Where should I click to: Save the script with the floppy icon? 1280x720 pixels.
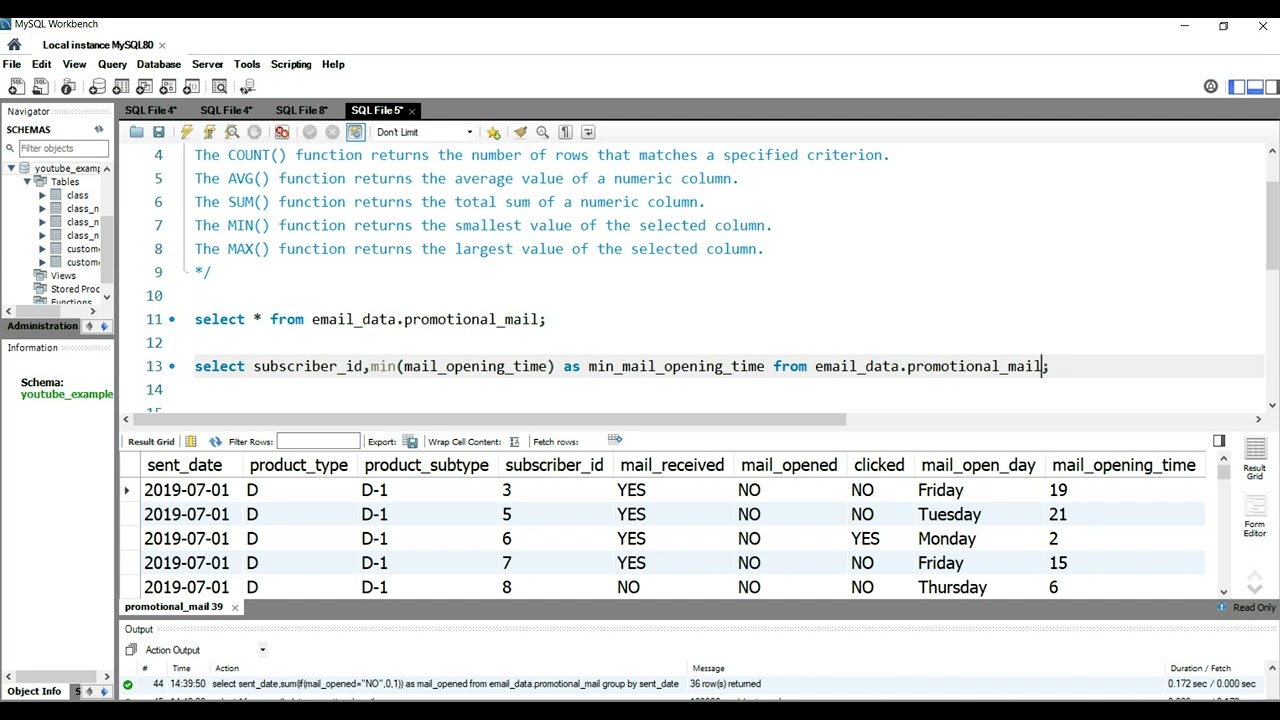point(158,132)
